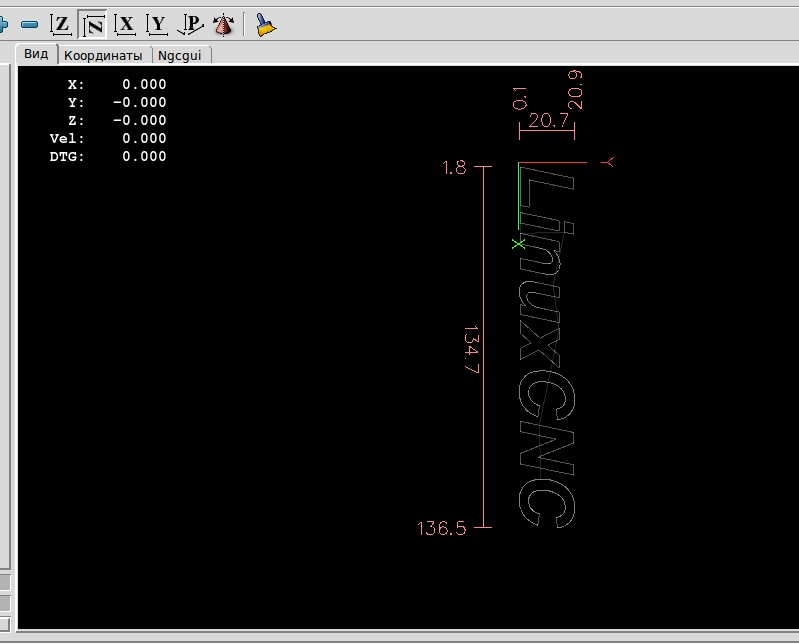Click the partly visible zoom in plus icon
This screenshot has width=799, height=644.
click(x=3, y=24)
